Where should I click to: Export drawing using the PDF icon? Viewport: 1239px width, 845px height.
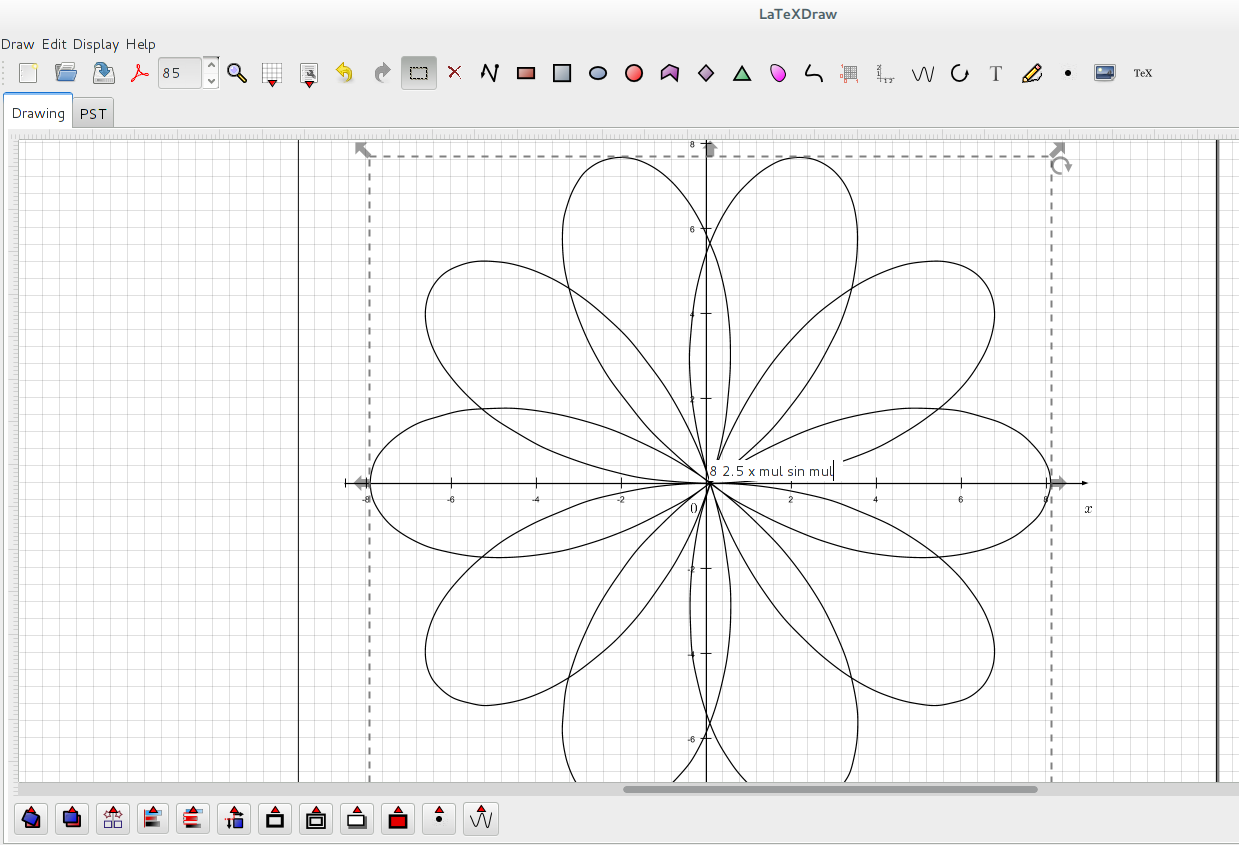coord(140,73)
